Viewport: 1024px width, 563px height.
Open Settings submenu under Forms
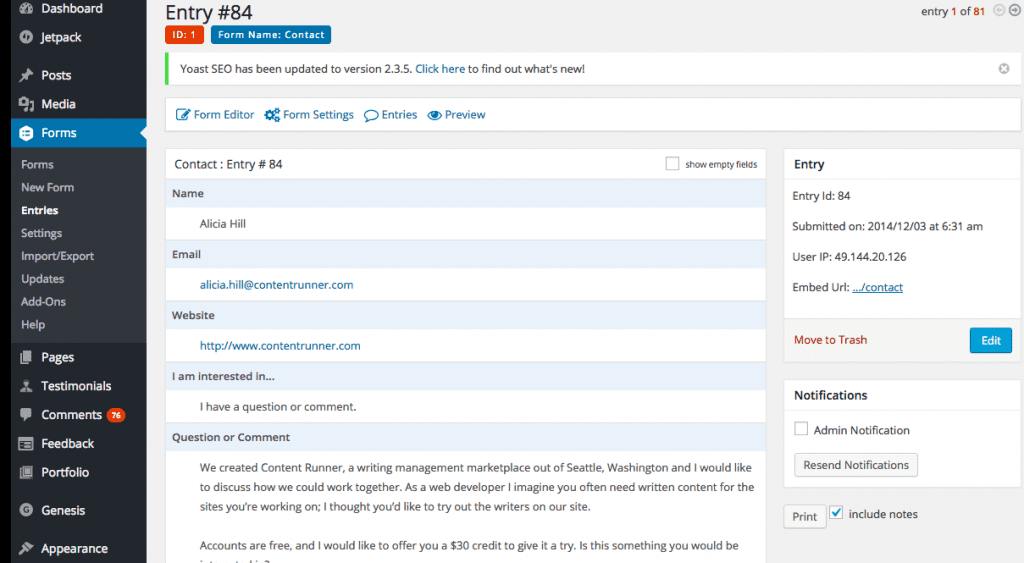pyautogui.click(x=42, y=233)
